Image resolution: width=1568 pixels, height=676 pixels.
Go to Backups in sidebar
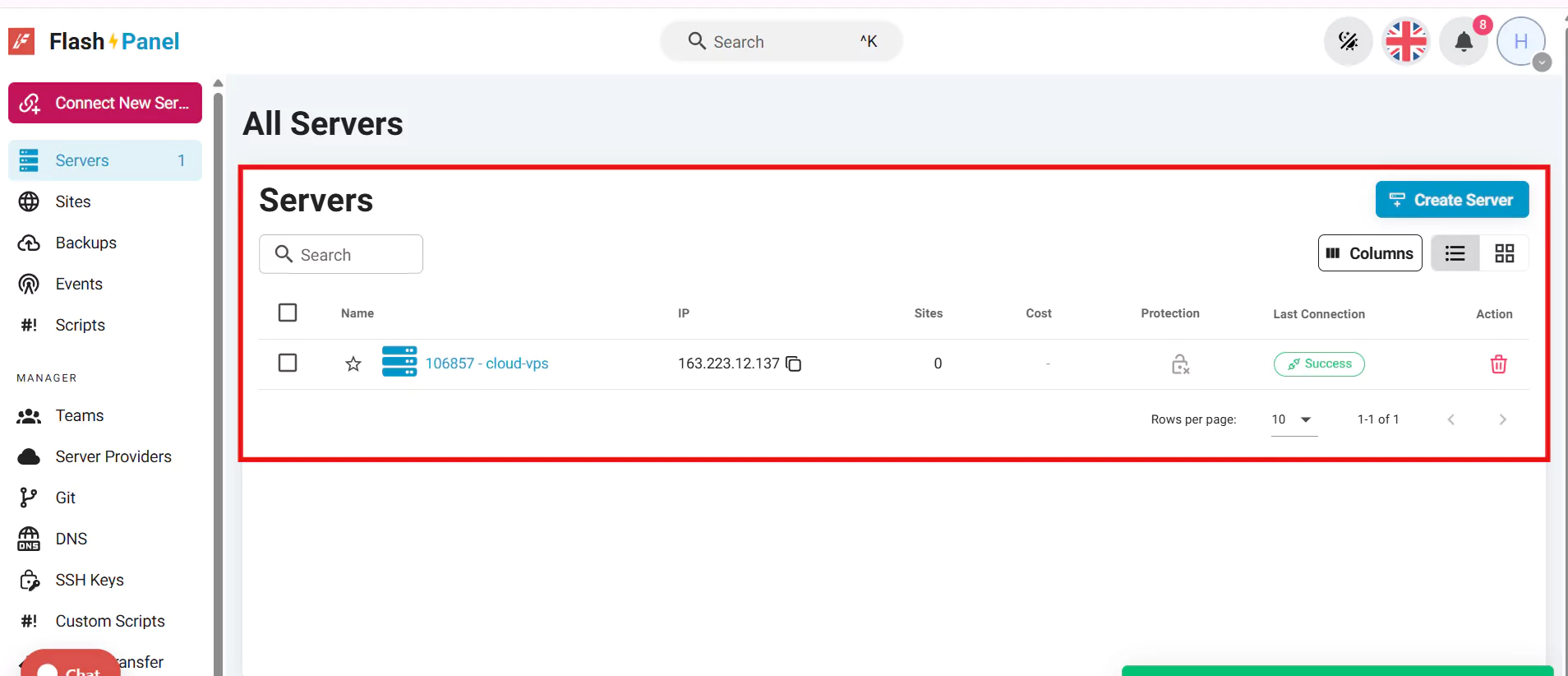click(85, 243)
